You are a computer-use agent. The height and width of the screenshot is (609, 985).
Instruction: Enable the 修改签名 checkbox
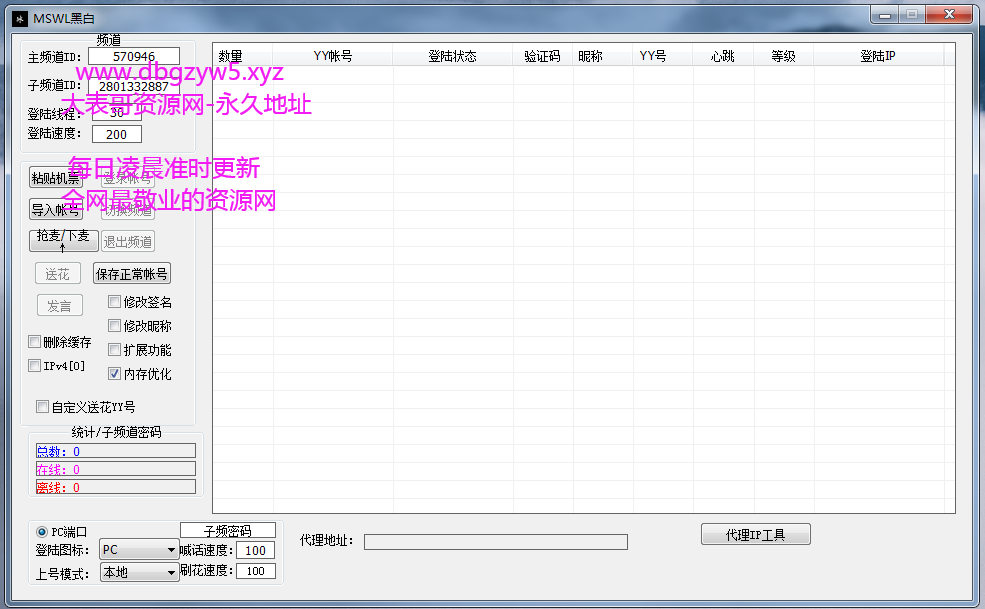coord(115,301)
